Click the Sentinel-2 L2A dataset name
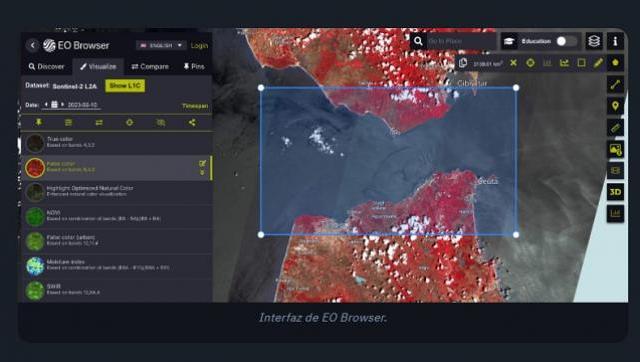The image size is (640, 362). [x=75, y=86]
